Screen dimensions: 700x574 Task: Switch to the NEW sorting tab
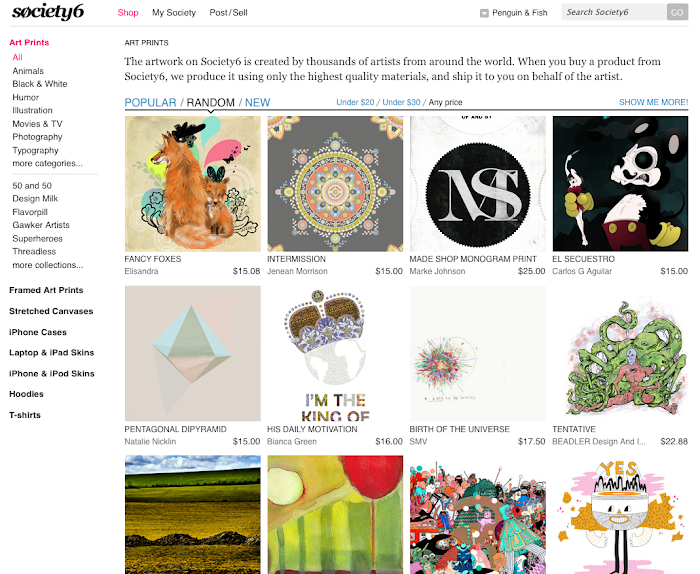[258, 103]
